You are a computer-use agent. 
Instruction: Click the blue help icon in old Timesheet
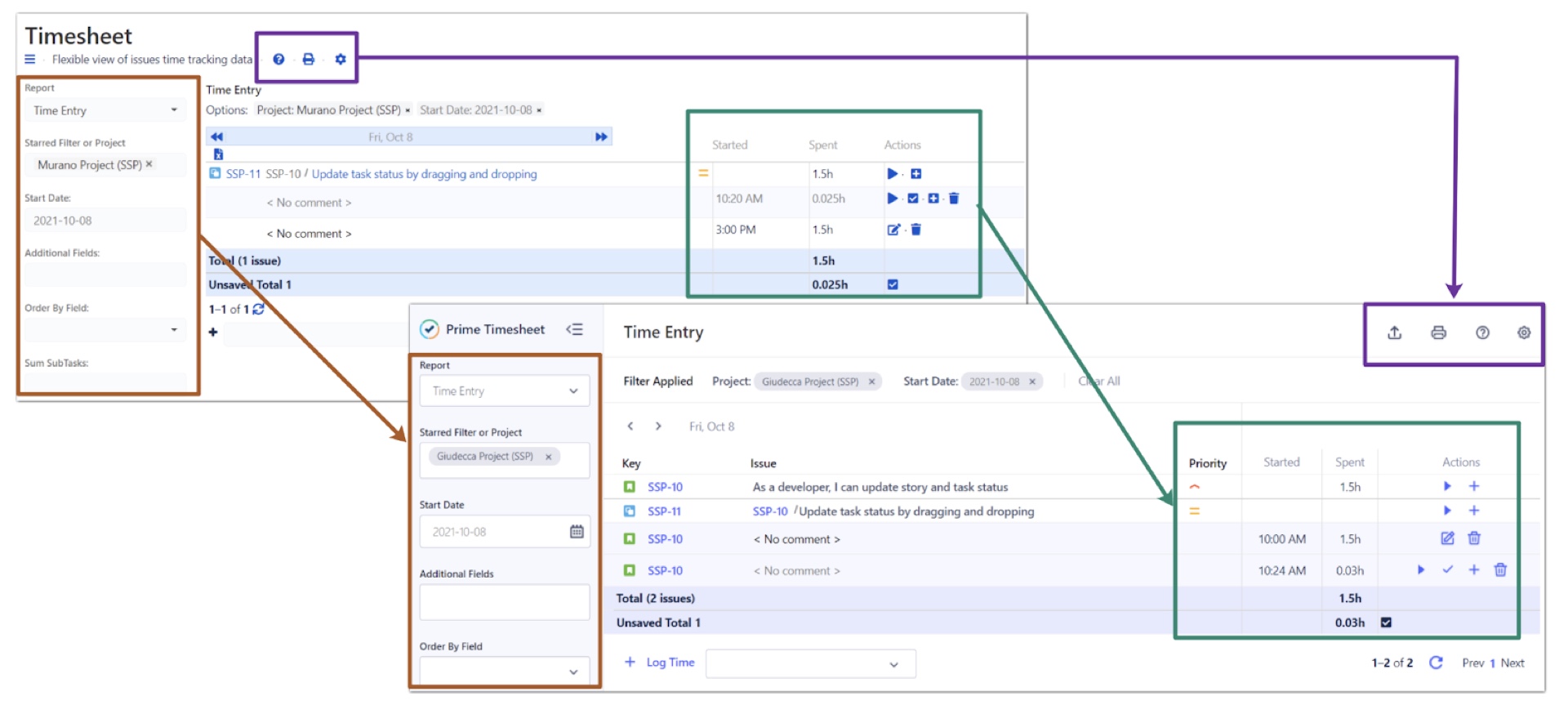[x=278, y=60]
